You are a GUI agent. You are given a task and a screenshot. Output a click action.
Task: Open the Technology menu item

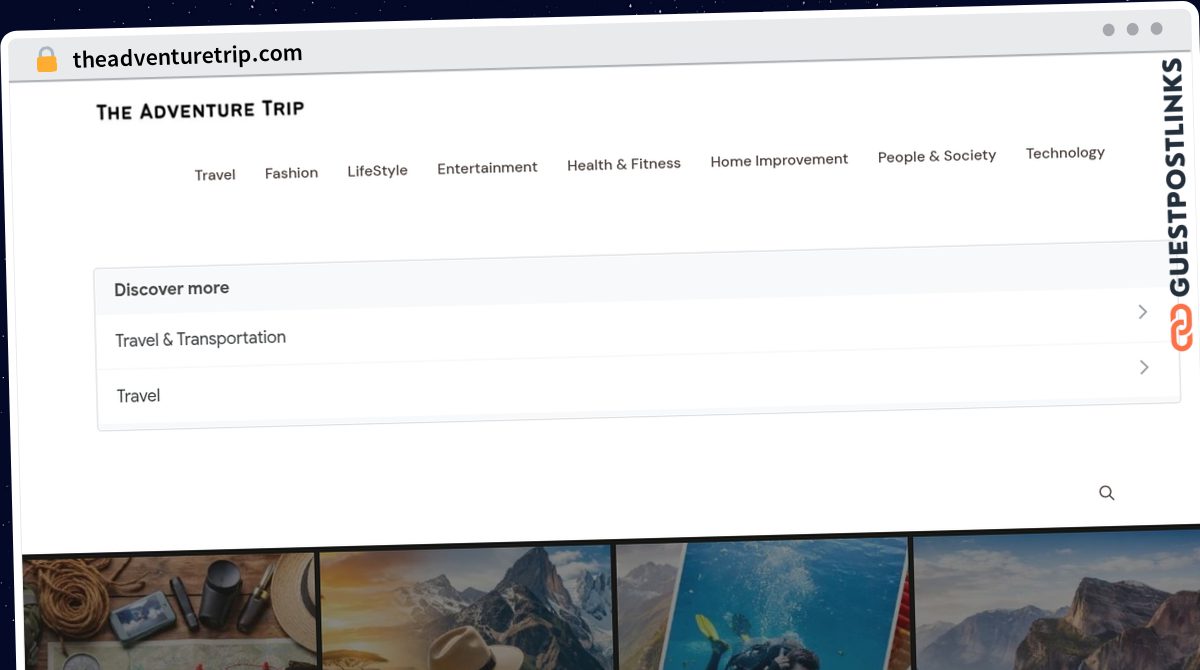pyautogui.click(x=1065, y=153)
